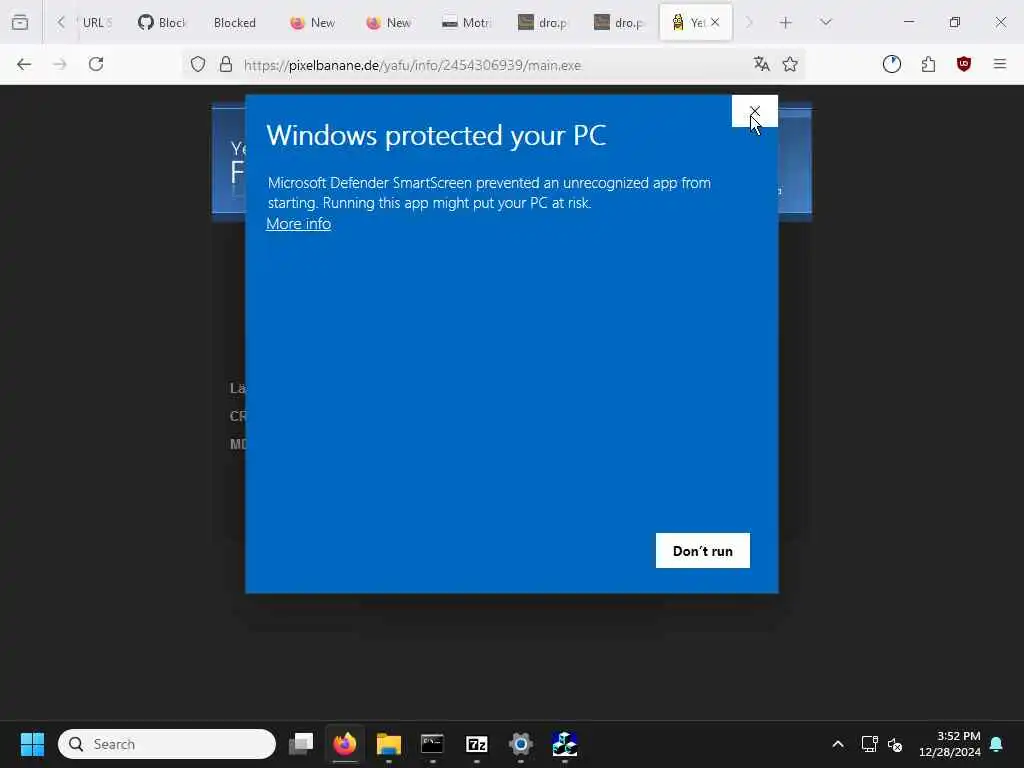Open Firefox View icon
This screenshot has width=1024, height=768.
(x=20, y=22)
